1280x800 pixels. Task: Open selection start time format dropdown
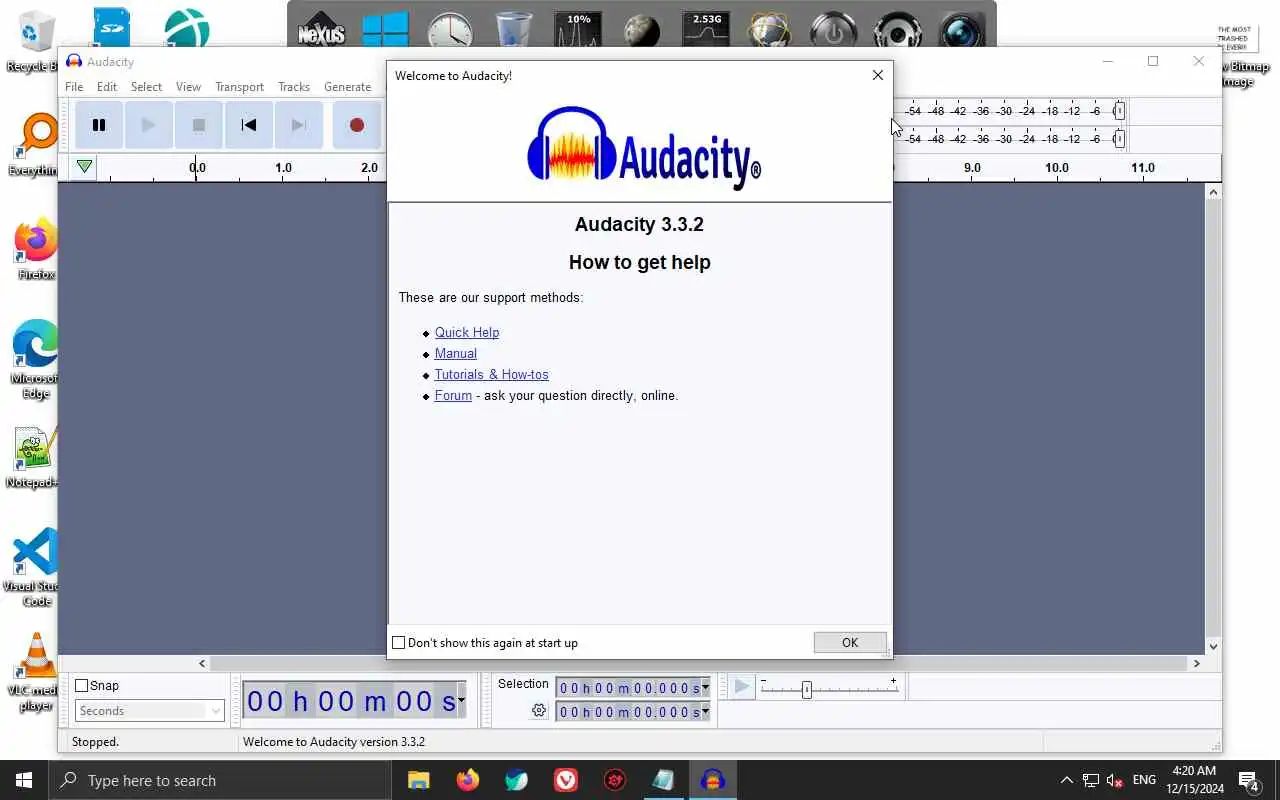(705, 687)
